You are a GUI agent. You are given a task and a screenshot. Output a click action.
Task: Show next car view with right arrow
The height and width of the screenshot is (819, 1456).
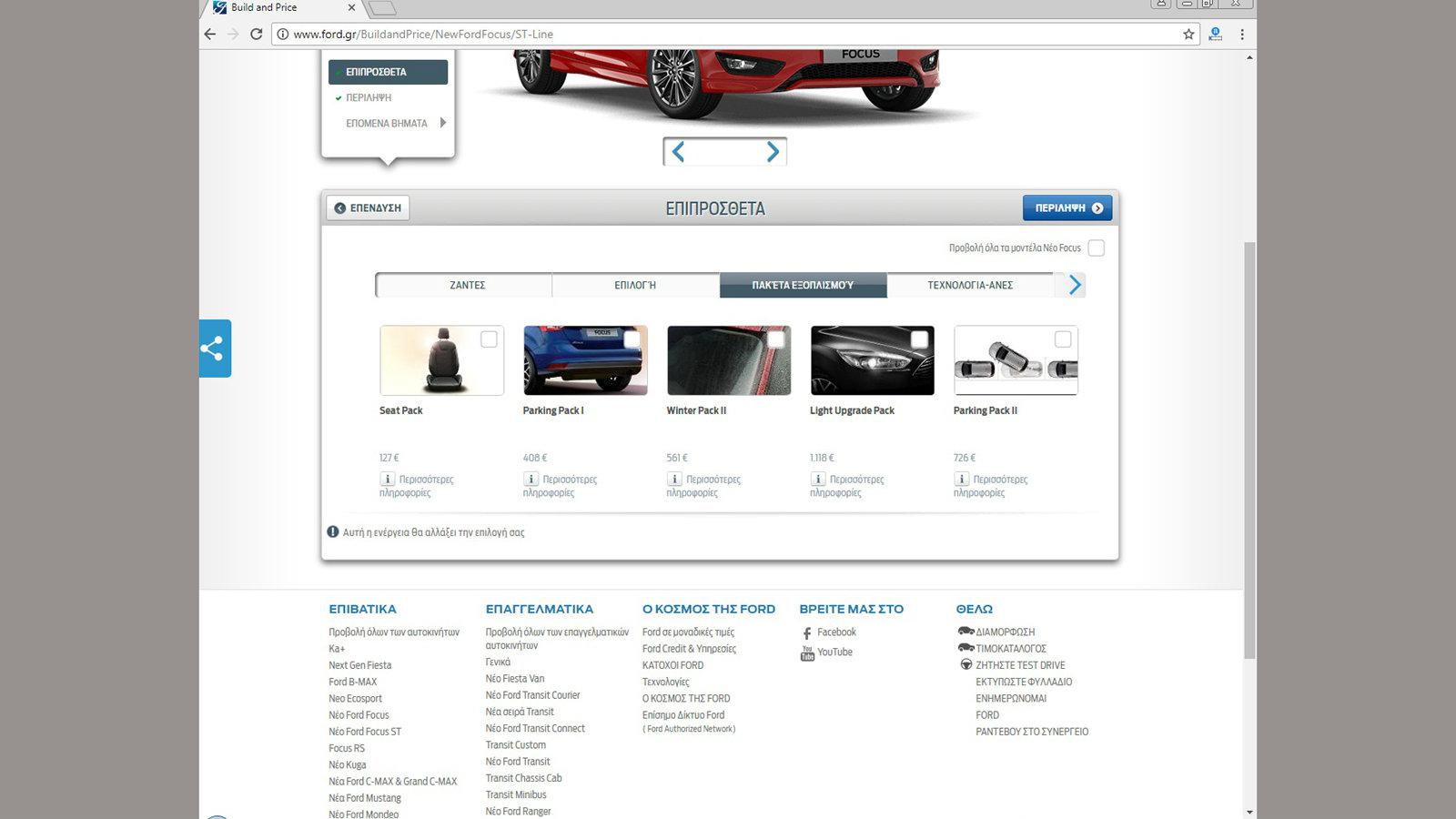coord(773,152)
